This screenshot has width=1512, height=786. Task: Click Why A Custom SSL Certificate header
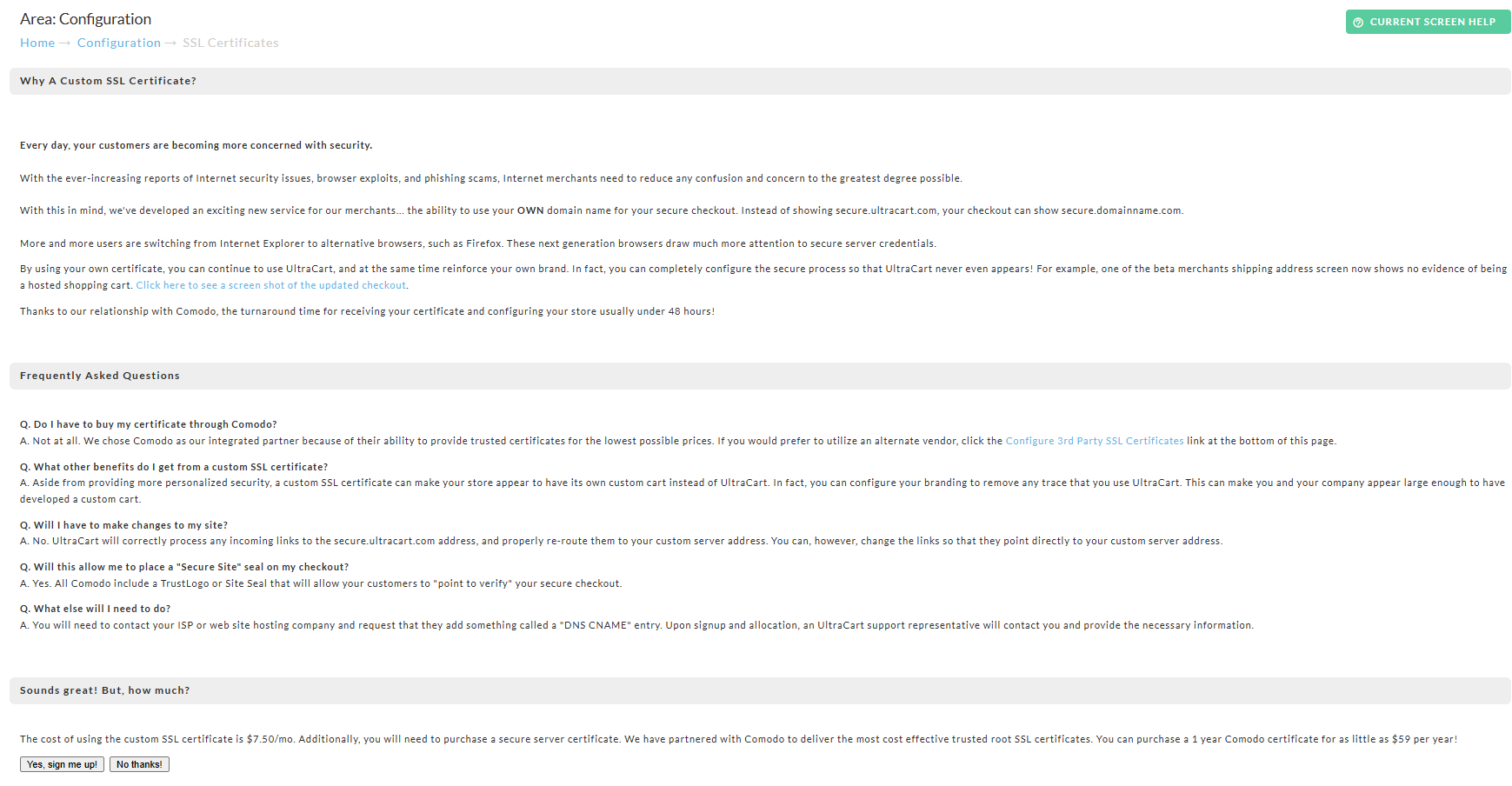click(x=108, y=81)
